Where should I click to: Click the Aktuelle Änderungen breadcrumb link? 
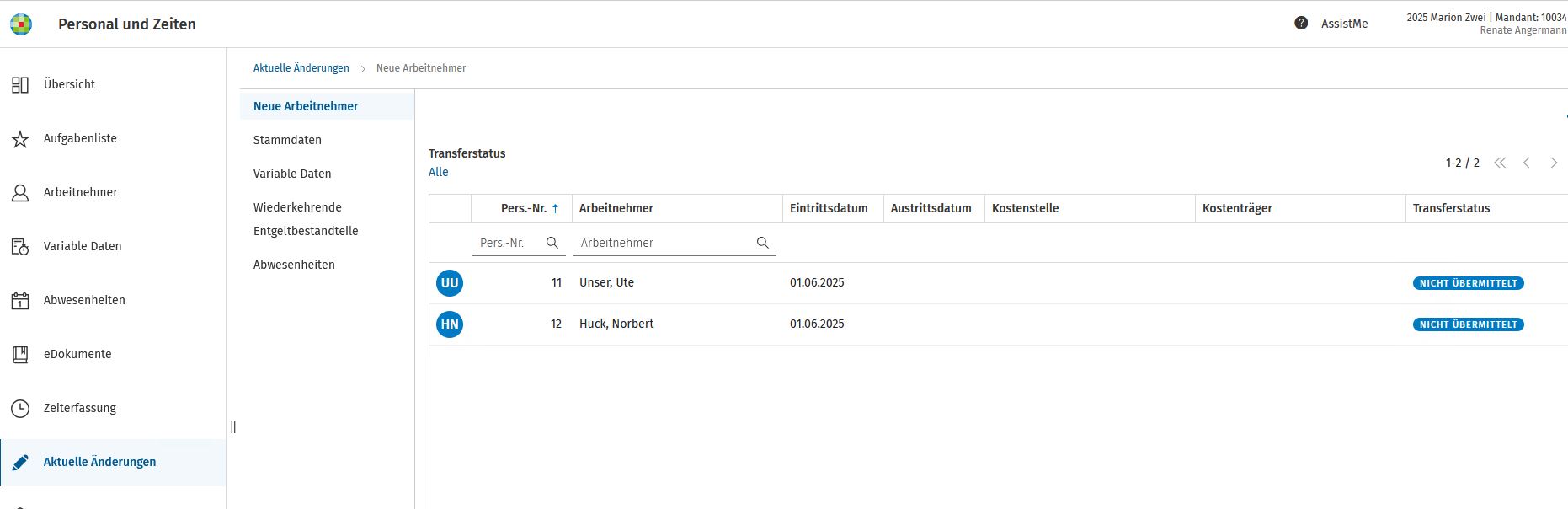[301, 68]
